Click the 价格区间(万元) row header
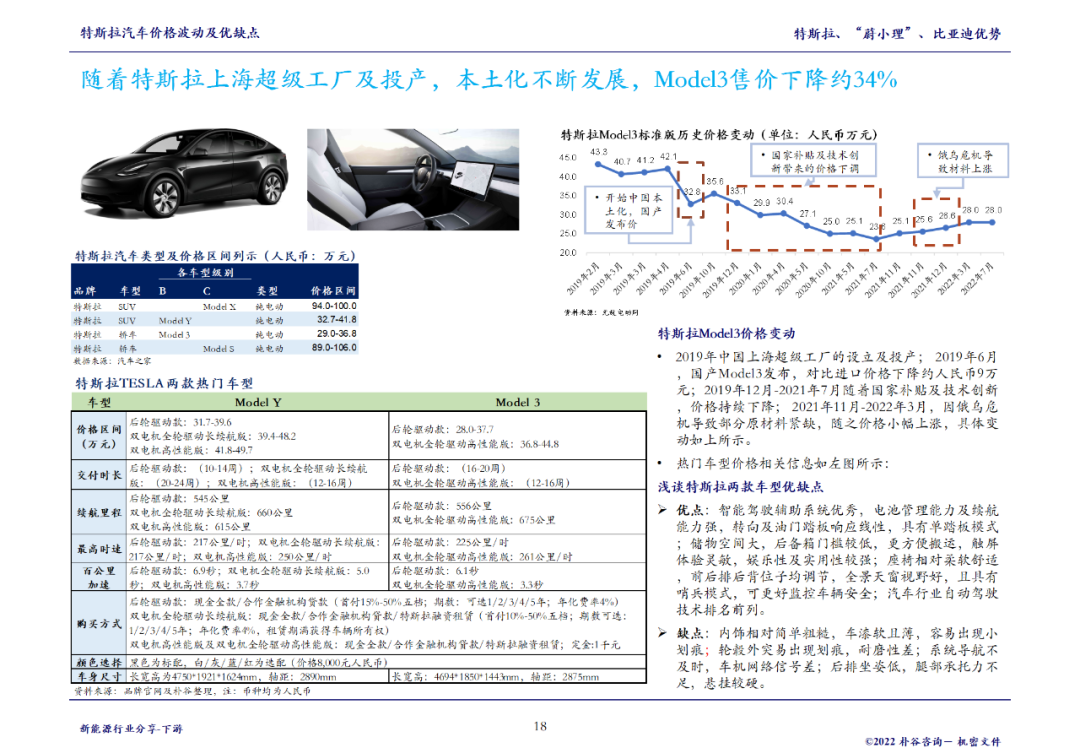This screenshot has height=748, width=1080. [99, 436]
